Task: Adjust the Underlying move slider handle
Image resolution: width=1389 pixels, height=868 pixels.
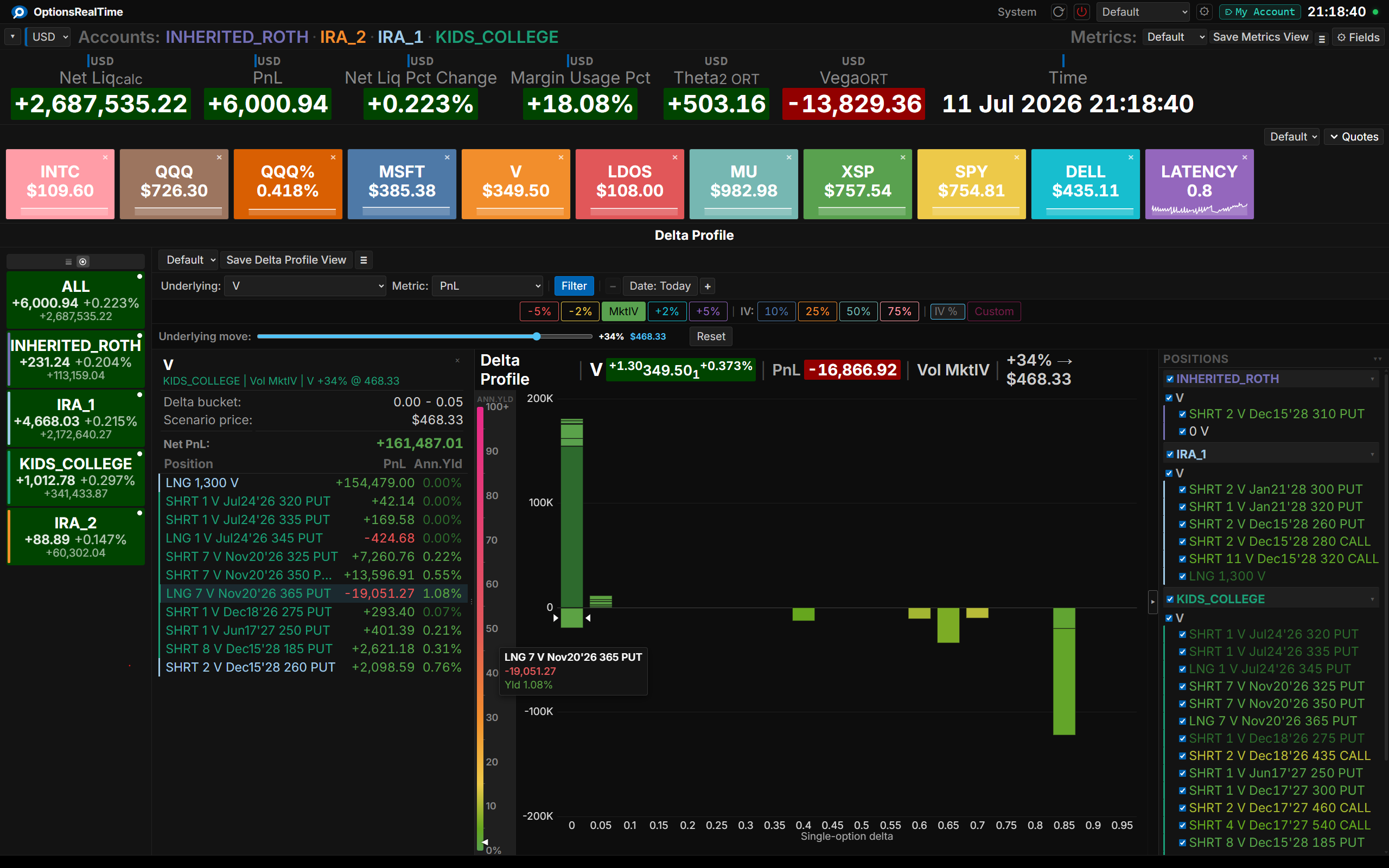Action: (537, 336)
